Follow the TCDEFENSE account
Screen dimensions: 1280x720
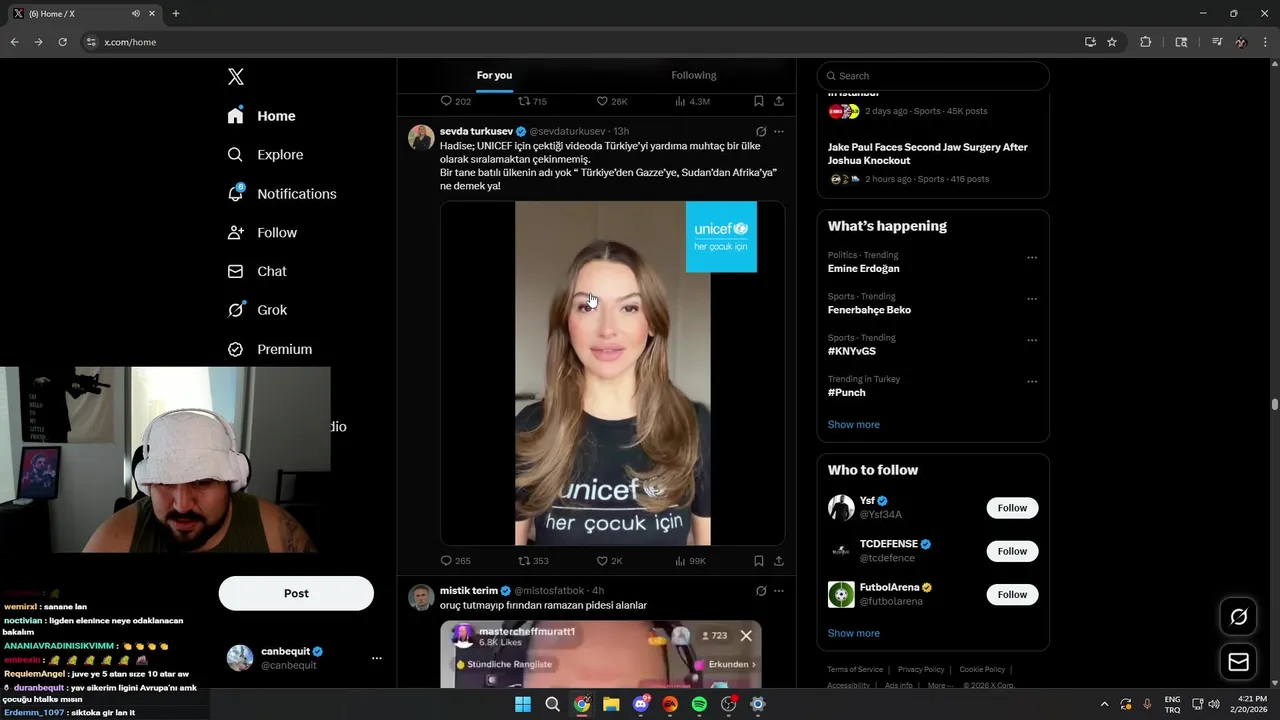point(1012,551)
